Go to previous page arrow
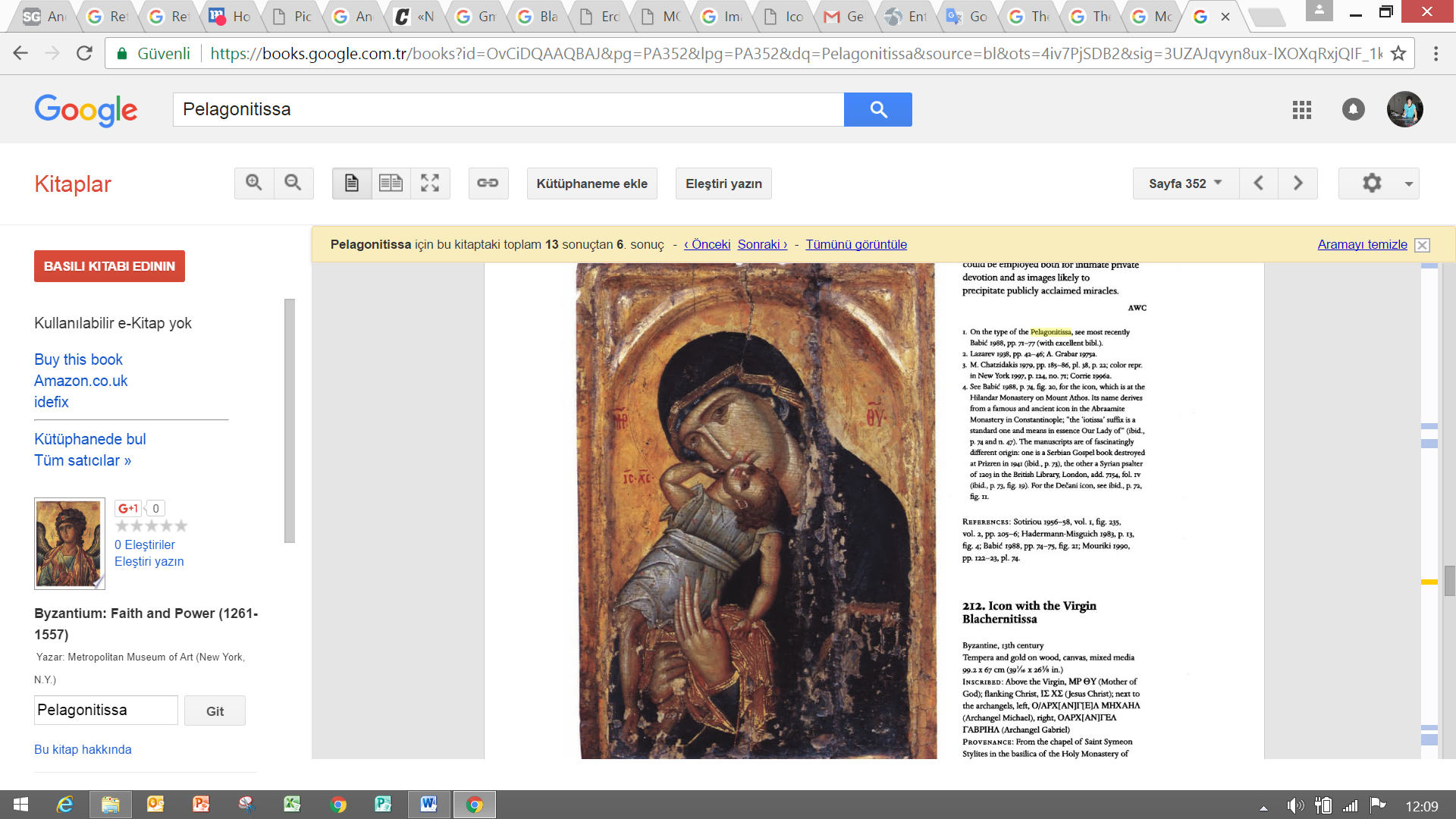 click(1259, 184)
